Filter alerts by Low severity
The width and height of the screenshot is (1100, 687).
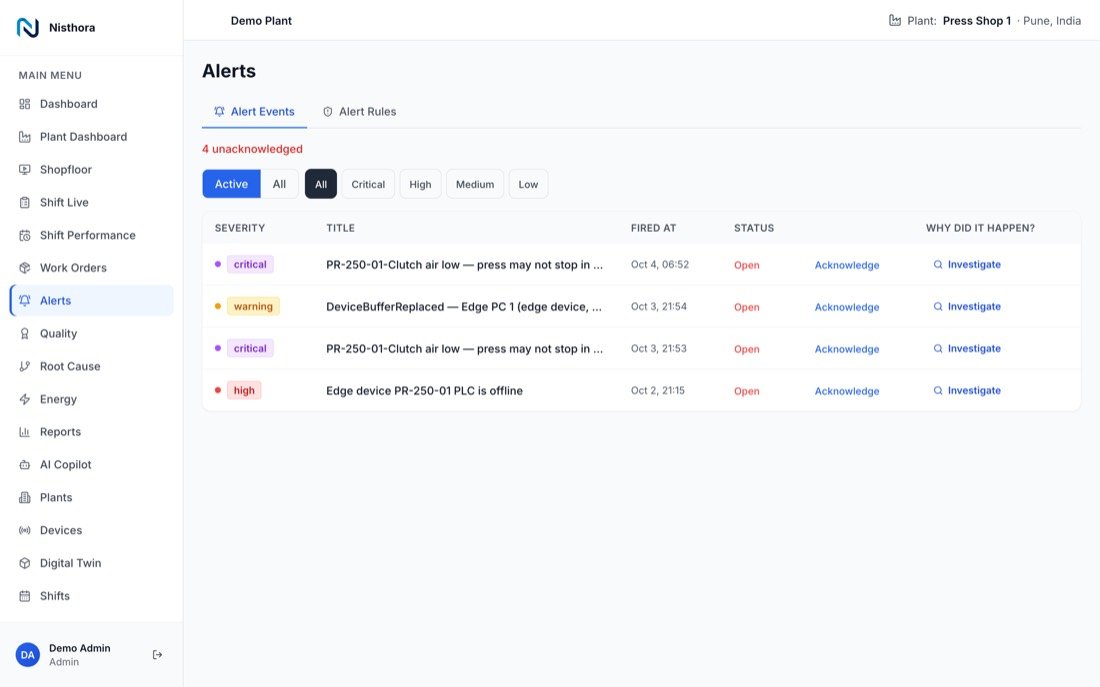pyautogui.click(x=528, y=184)
